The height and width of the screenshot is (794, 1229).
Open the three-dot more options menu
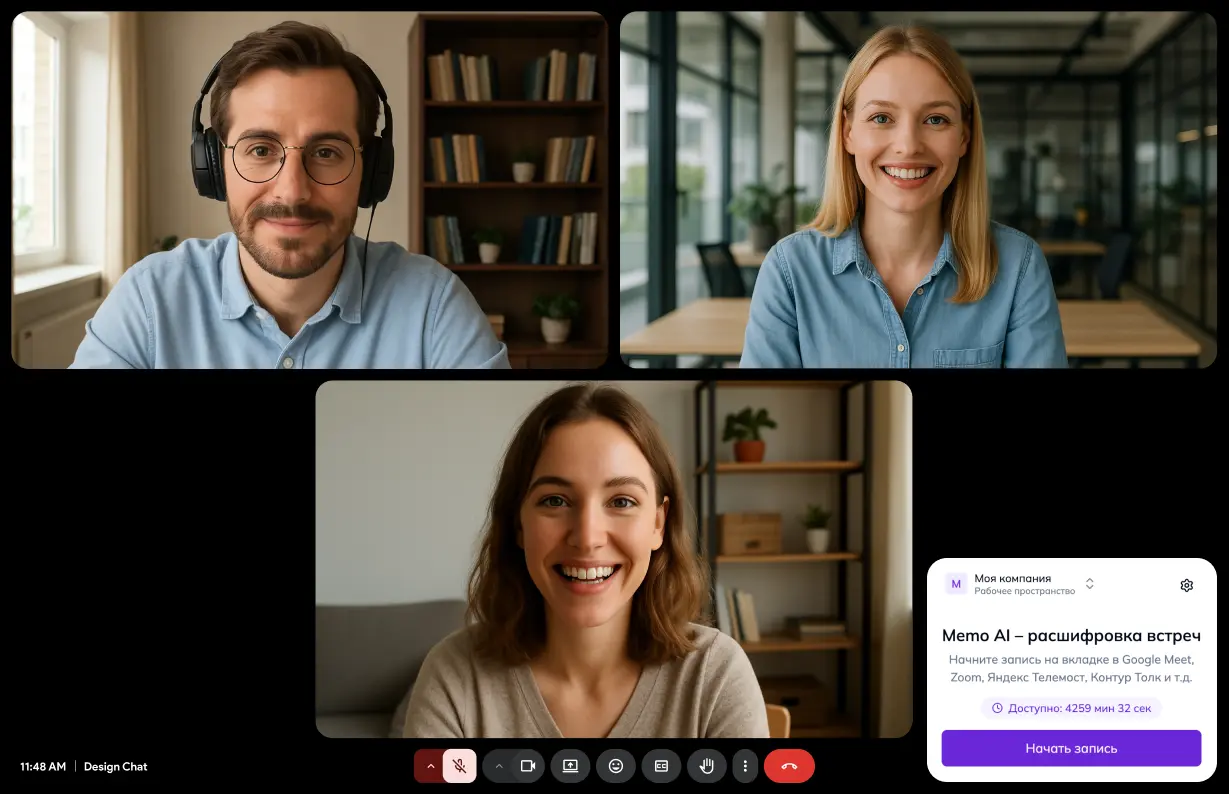pyautogui.click(x=745, y=766)
